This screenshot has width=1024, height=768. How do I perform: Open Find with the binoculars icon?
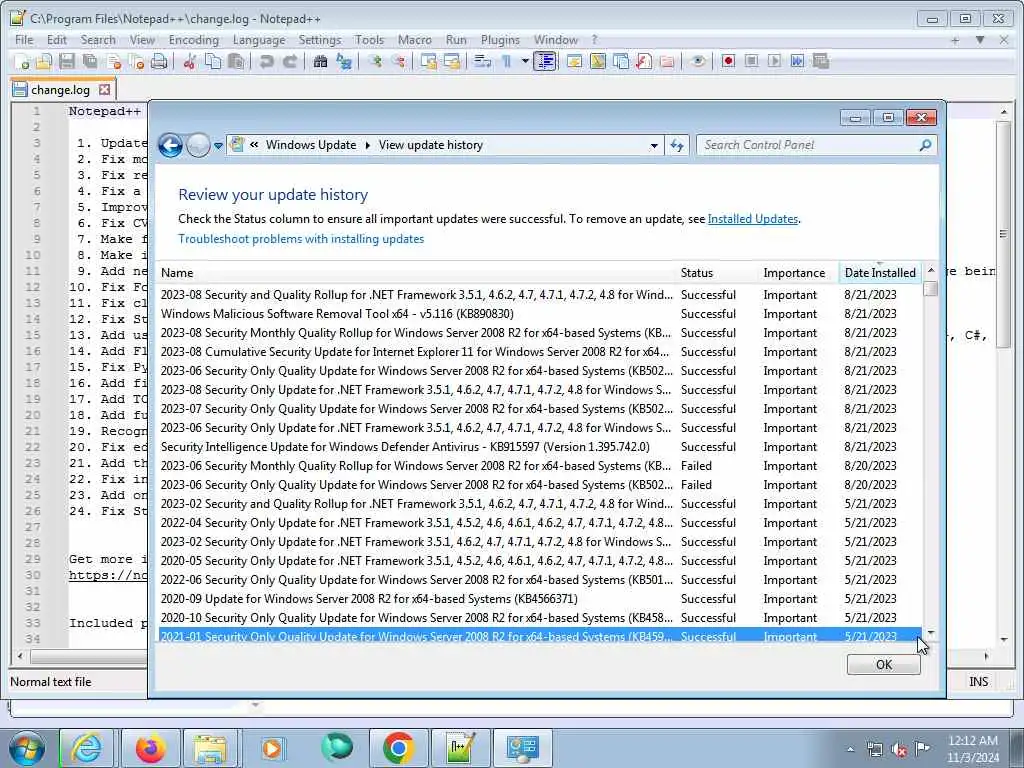click(x=320, y=61)
